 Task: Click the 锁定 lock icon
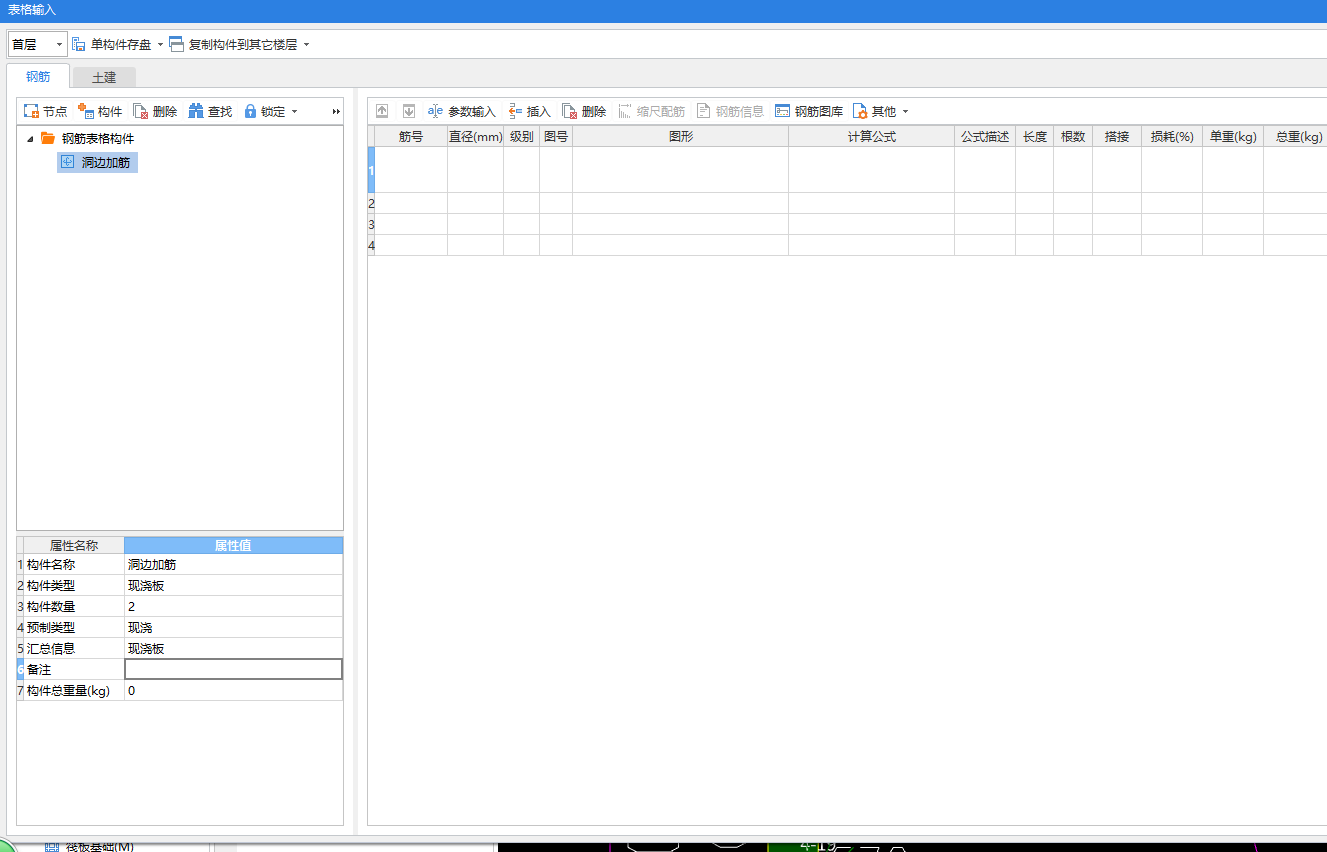point(250,111)
